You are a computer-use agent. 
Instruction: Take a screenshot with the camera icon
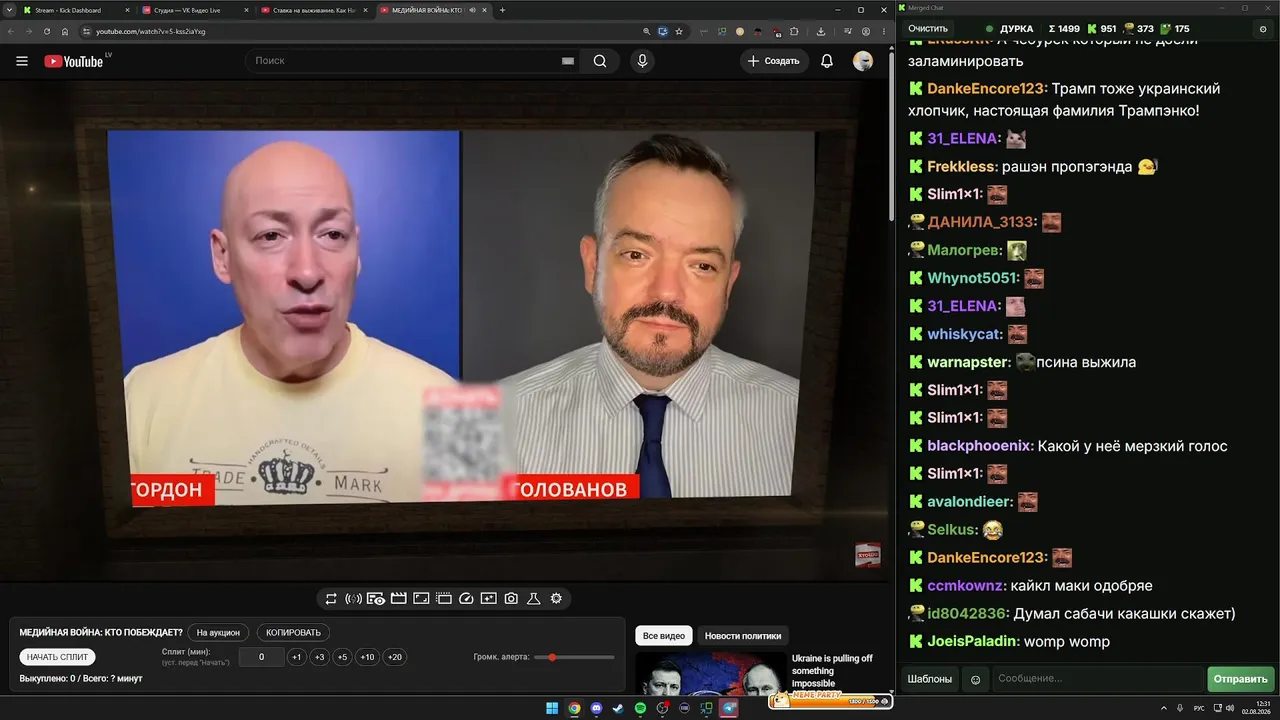click(511, 598)
